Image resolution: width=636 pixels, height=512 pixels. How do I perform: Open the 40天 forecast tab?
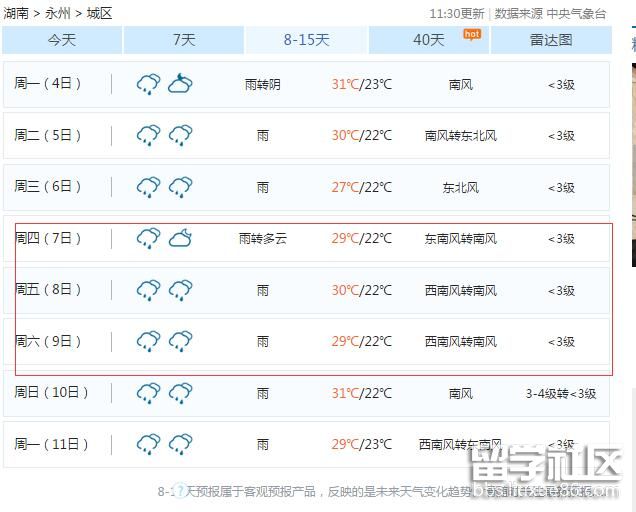[429, 40]
